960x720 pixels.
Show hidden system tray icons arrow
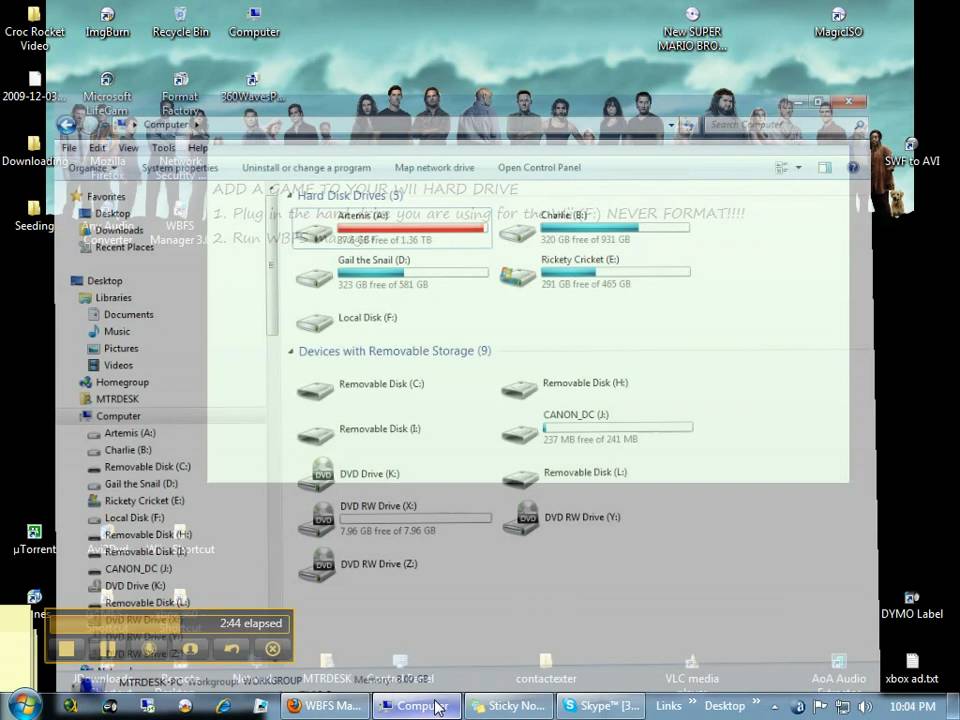point(774,707)
